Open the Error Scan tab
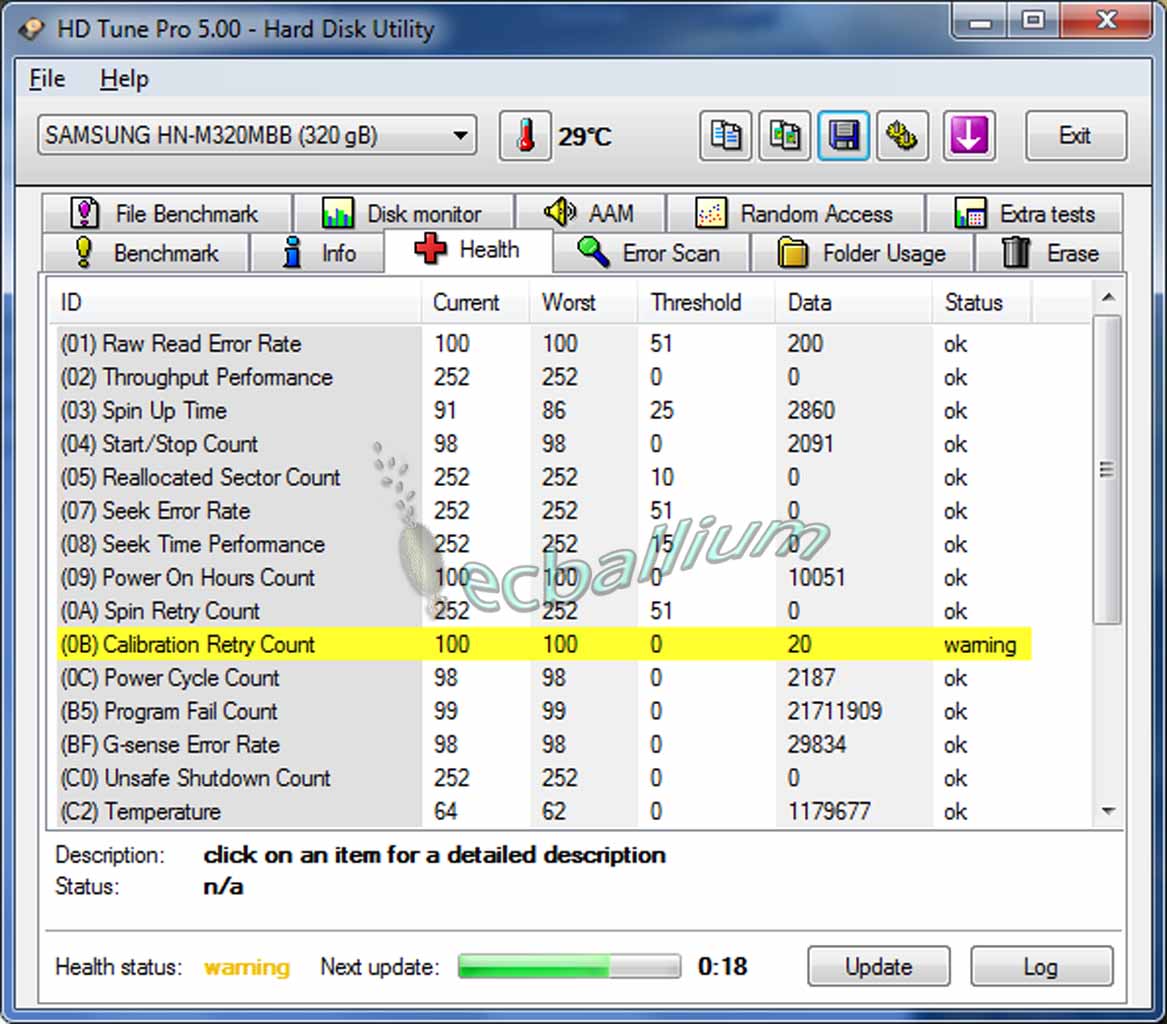Image resolution: width=1167 pixels, height=1024 pixels. 648,253
